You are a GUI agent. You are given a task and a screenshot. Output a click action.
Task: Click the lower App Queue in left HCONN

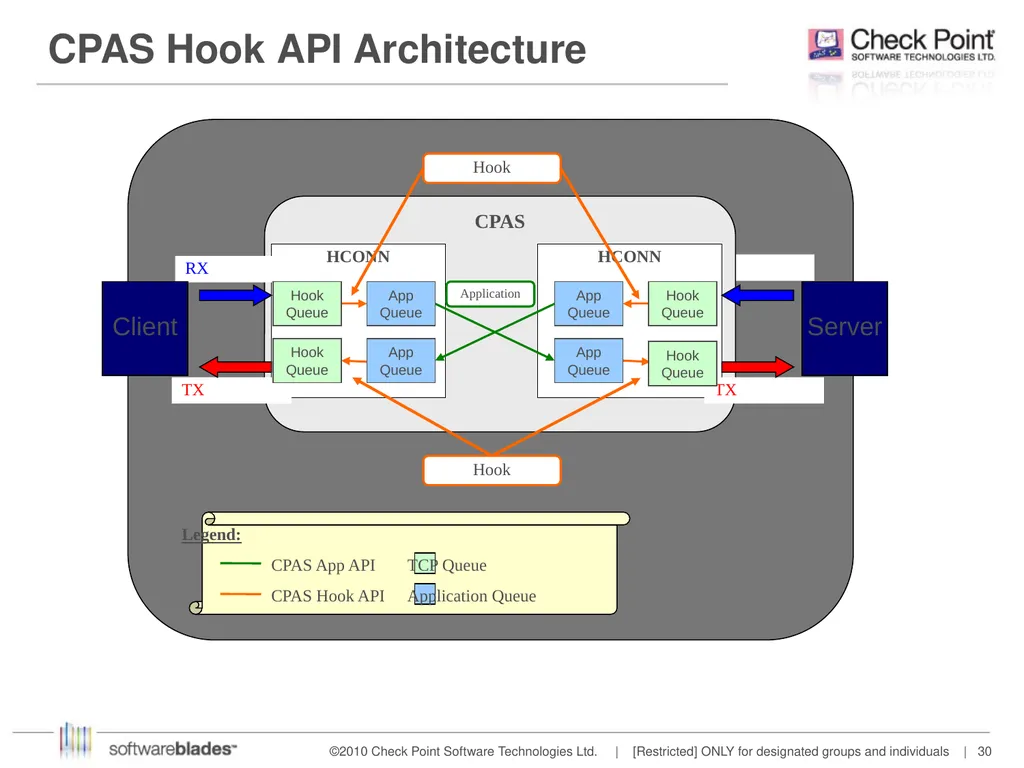pyautogui.click(x=401, y=360)
